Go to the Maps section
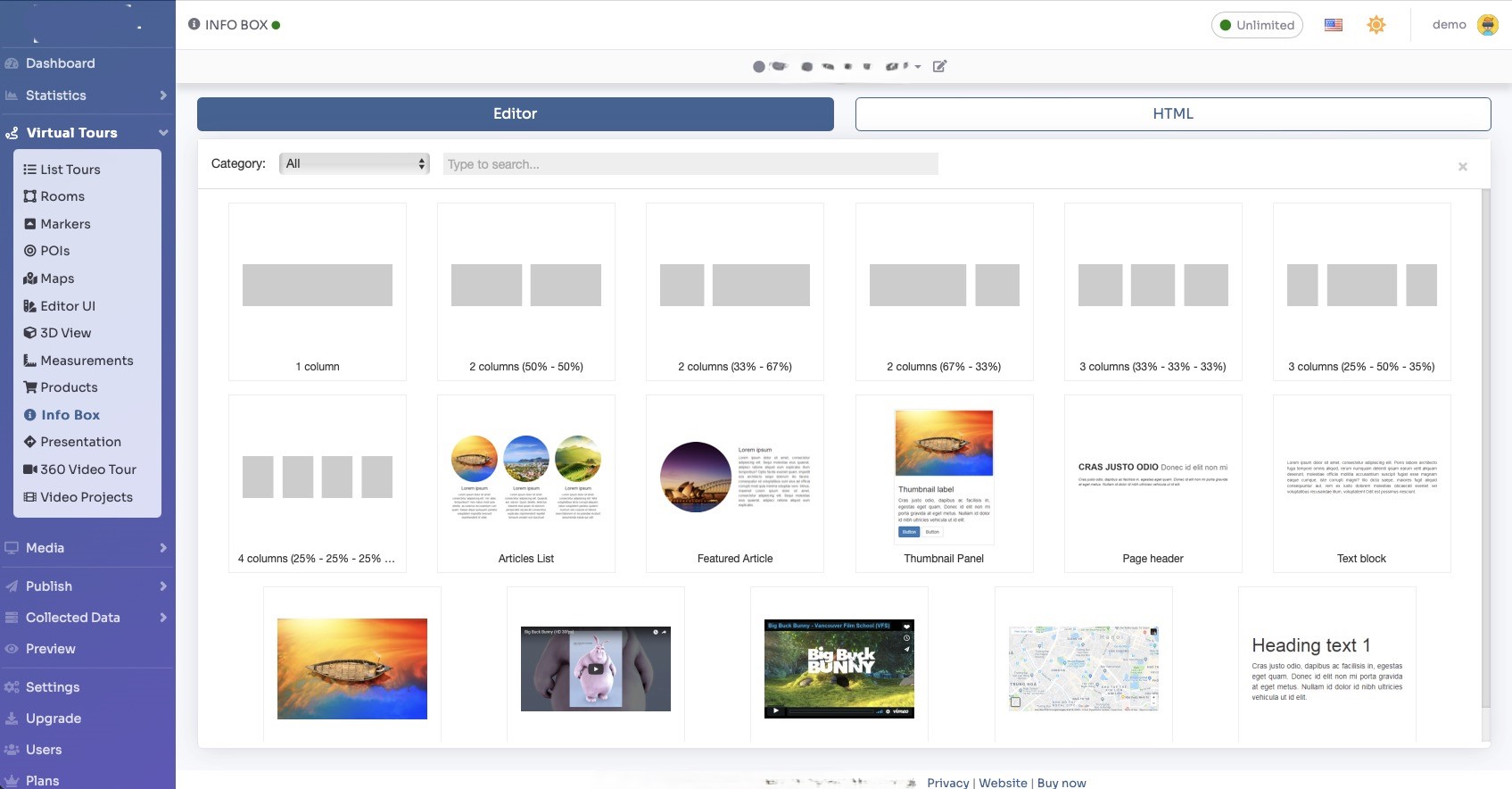 (57, 278)
